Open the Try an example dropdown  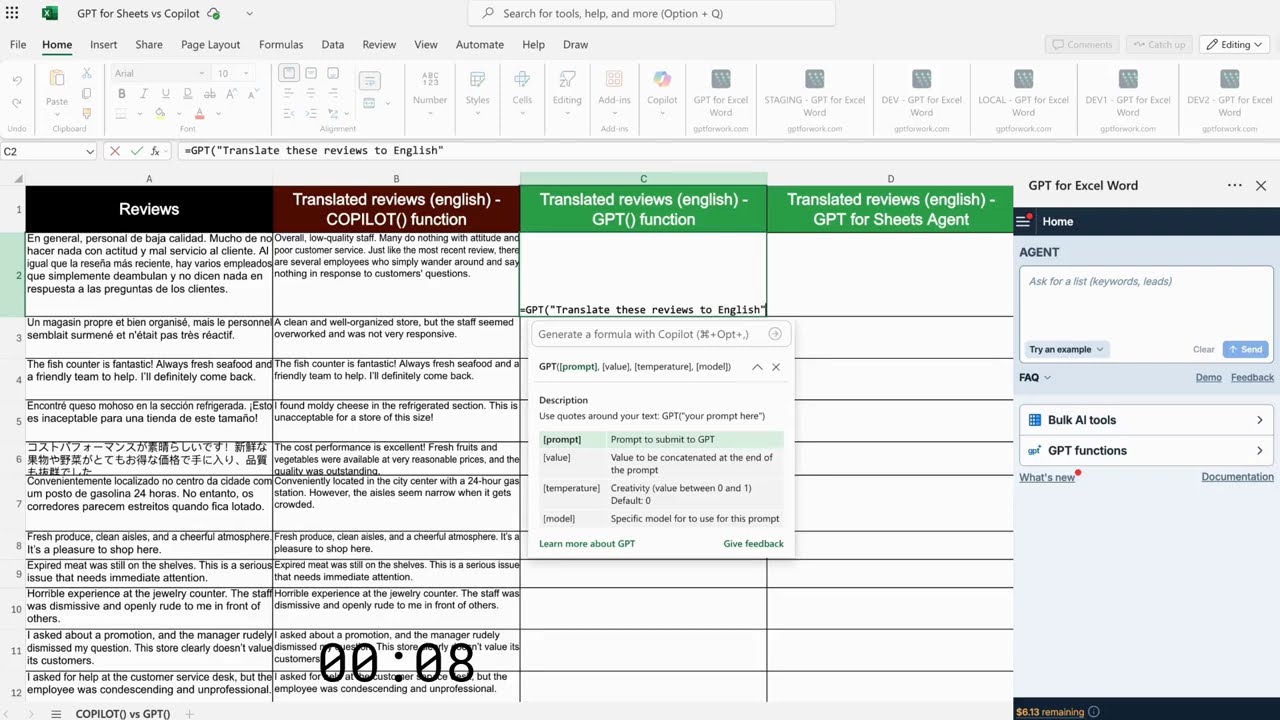click(1066, 349)
